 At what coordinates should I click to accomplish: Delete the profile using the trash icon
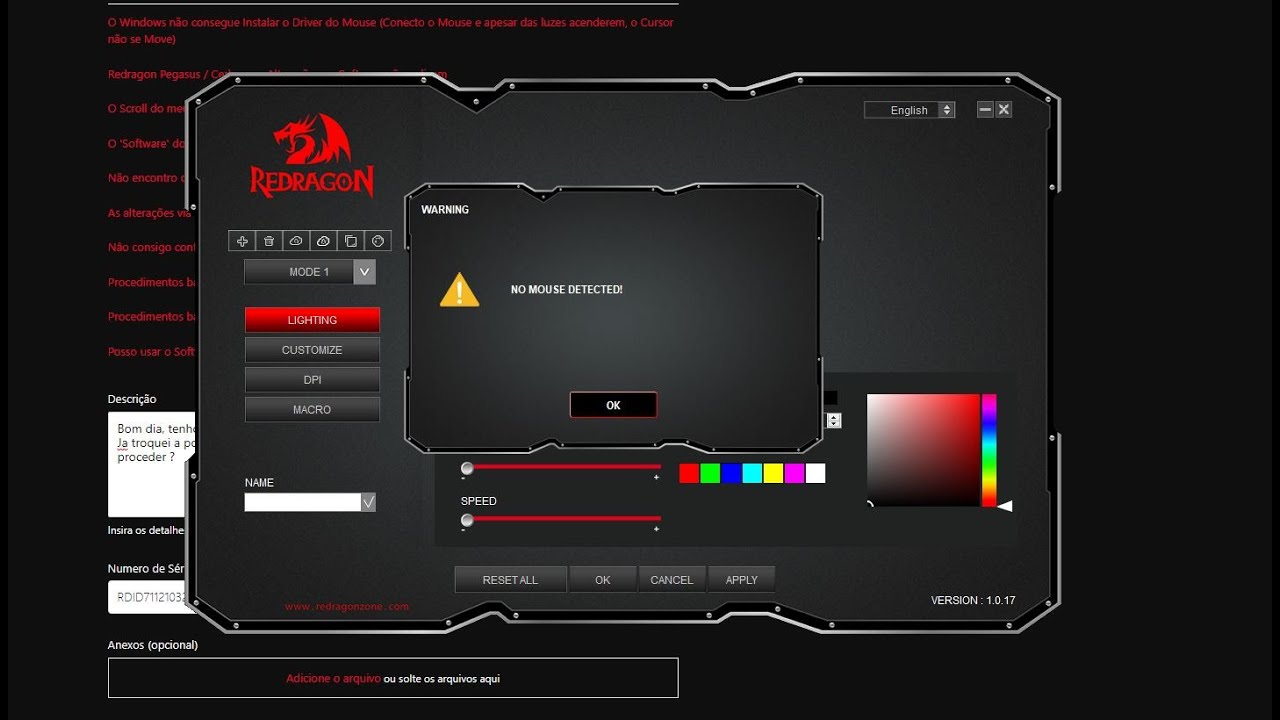(269, 241)
